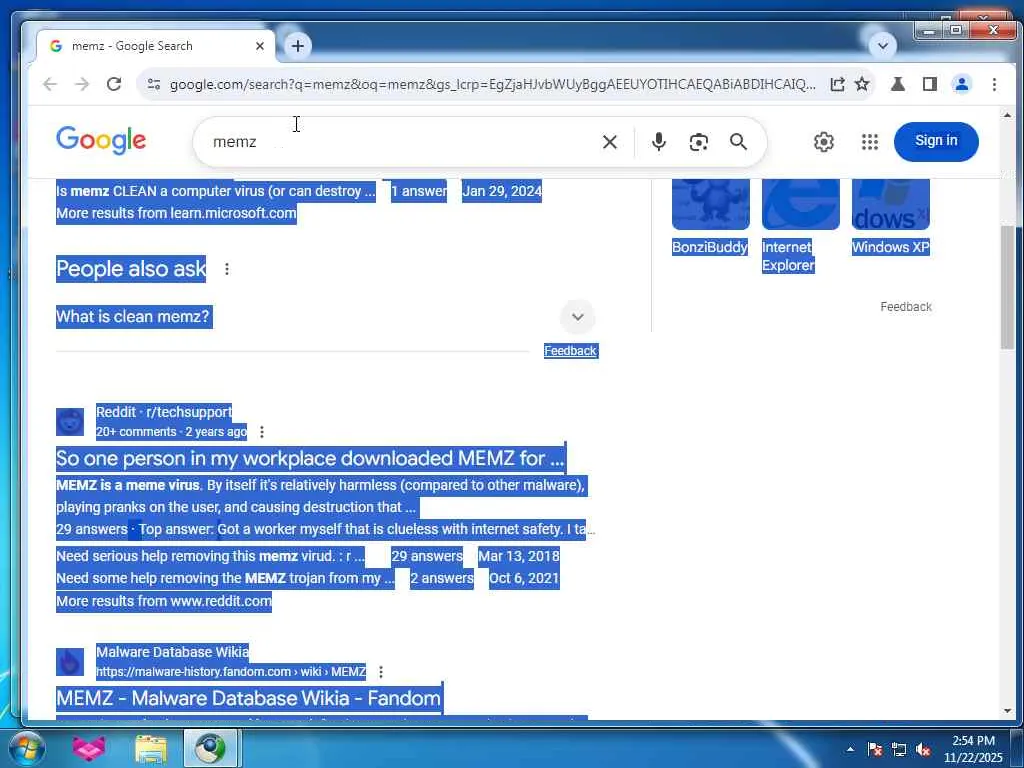The image size is (1024, 768).
Task: Open Chrome Labs flask icon
Action: [898, 84]
